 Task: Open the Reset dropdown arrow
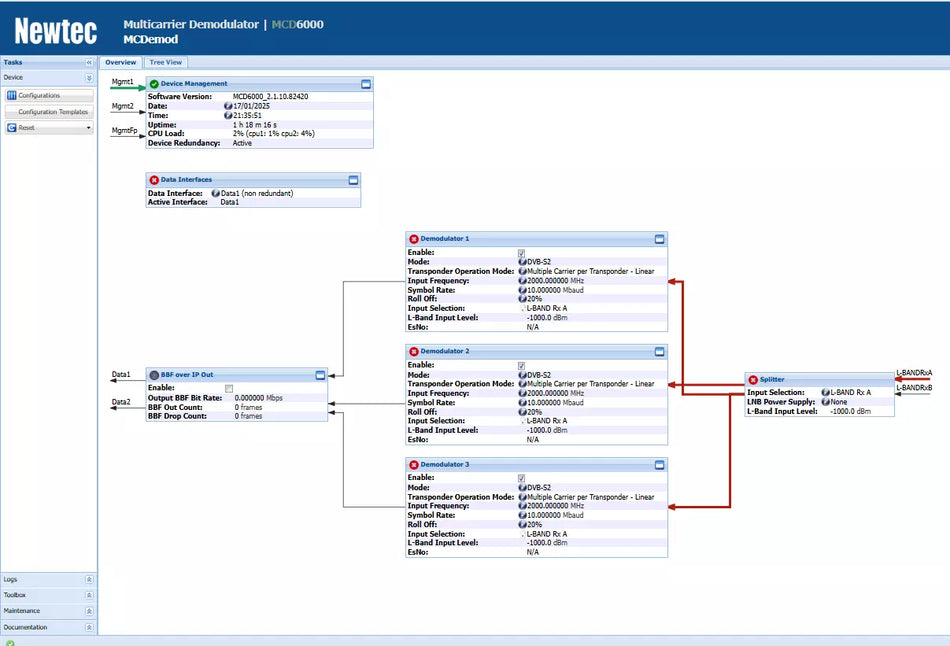click(88, 128)
